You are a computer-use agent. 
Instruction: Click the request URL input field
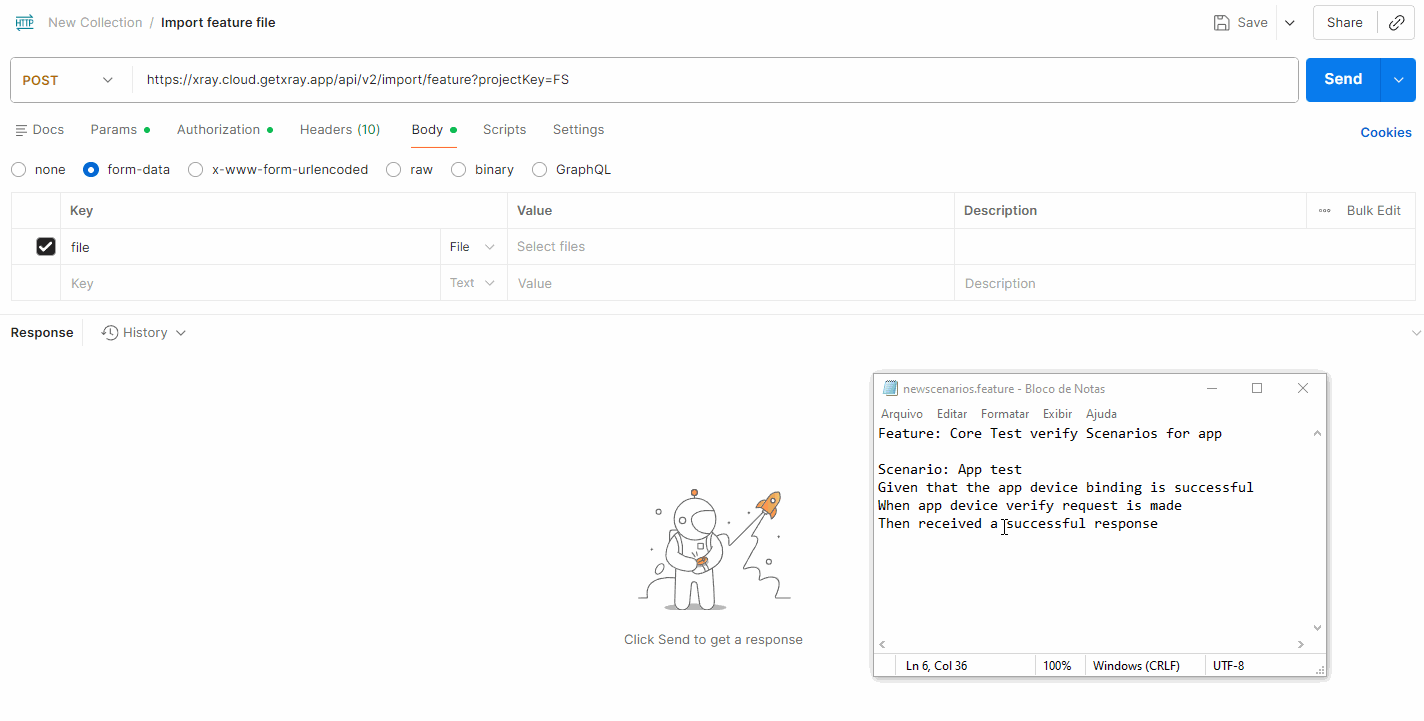coord(700,80)
